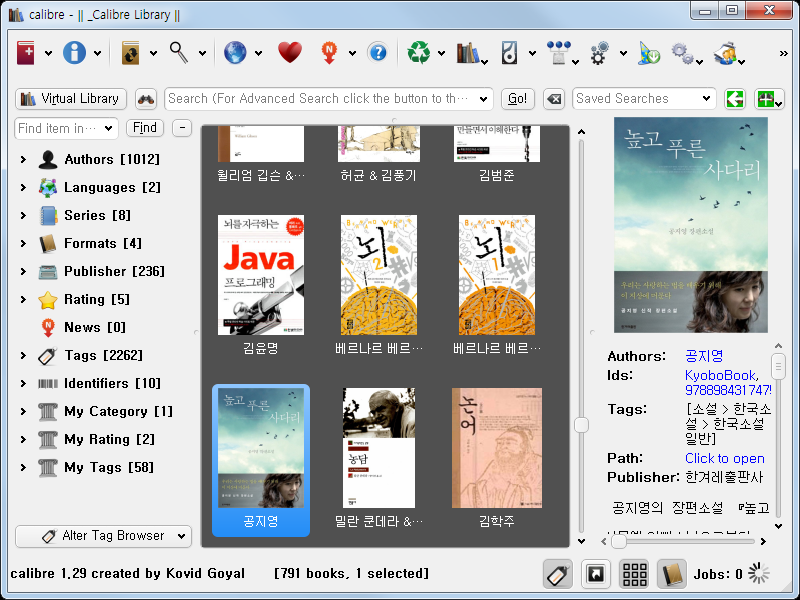The height and width of the screenshot is (600, 800).
Task: Select the Java programming book cover
Action: [x=261, y=274]
